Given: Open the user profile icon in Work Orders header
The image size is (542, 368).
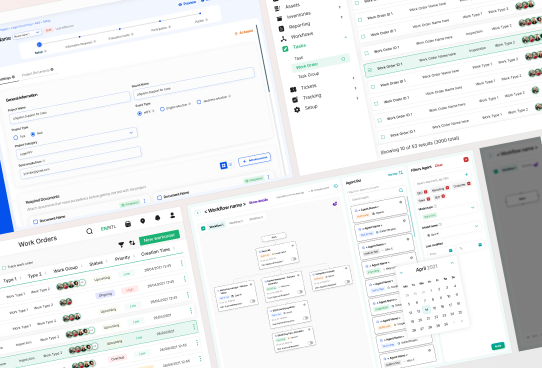Looking at the screenshot, I should click(172, 215).
